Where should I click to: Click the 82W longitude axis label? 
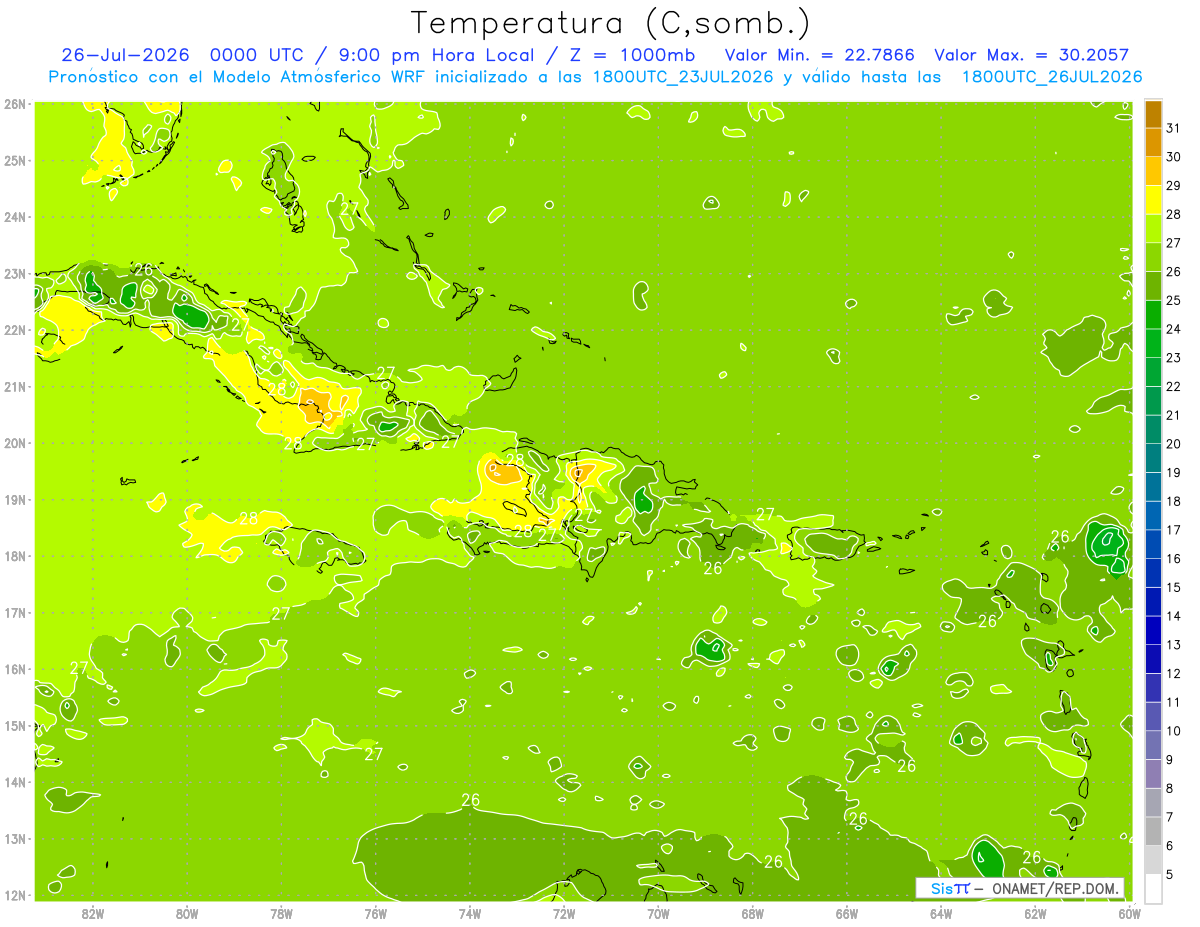point(93,913)
